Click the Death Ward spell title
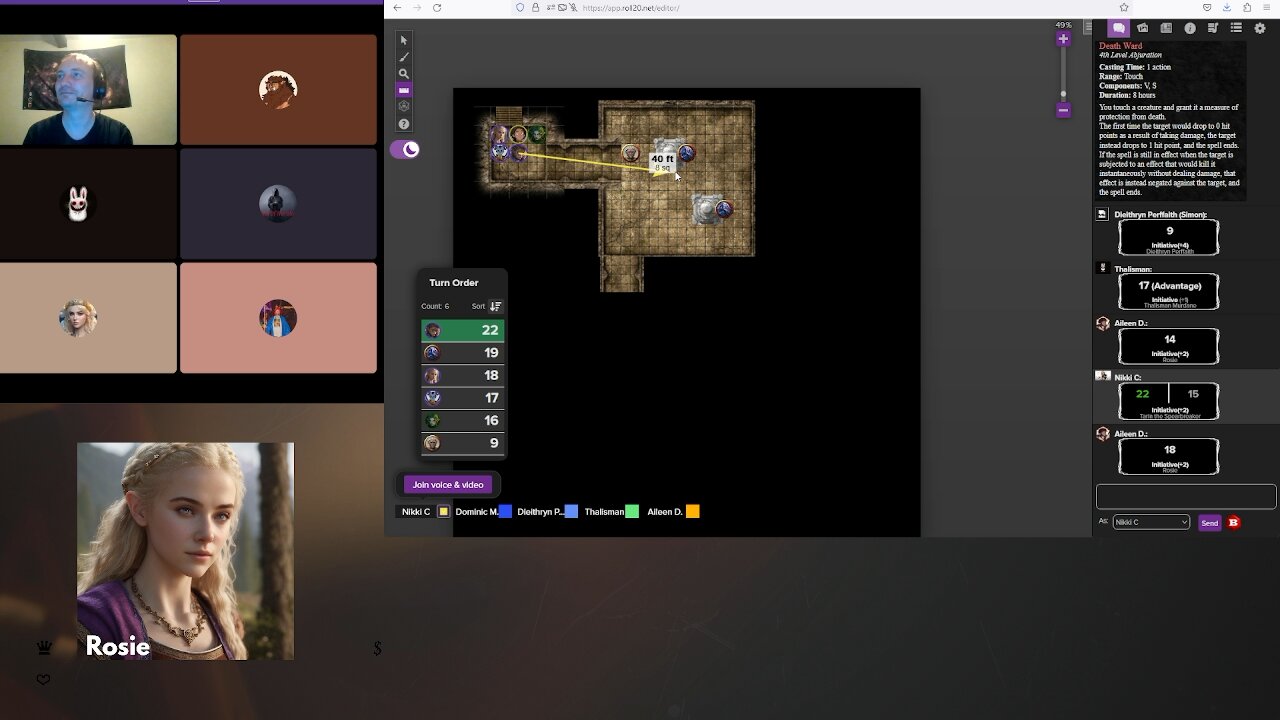This screenshot has height=720, width=1280. [x=1121, y=46]
